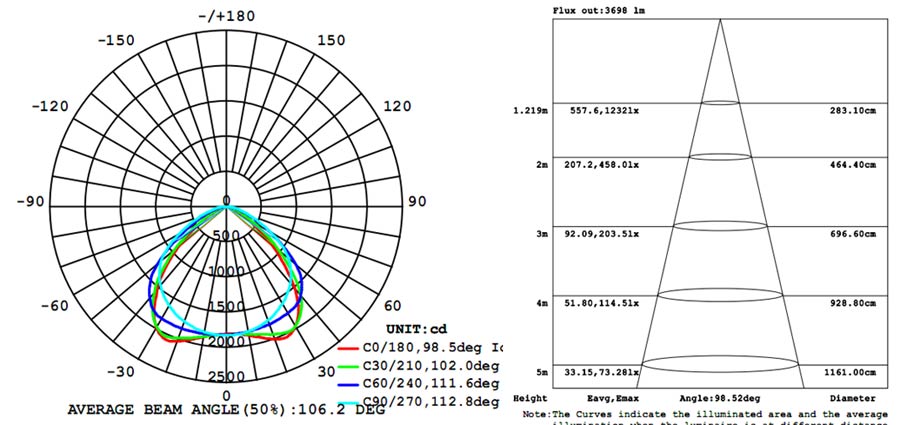Click the Flux out 3698 lm label
The width and height of the screenshot is (900, 425).
click(600, 9)
